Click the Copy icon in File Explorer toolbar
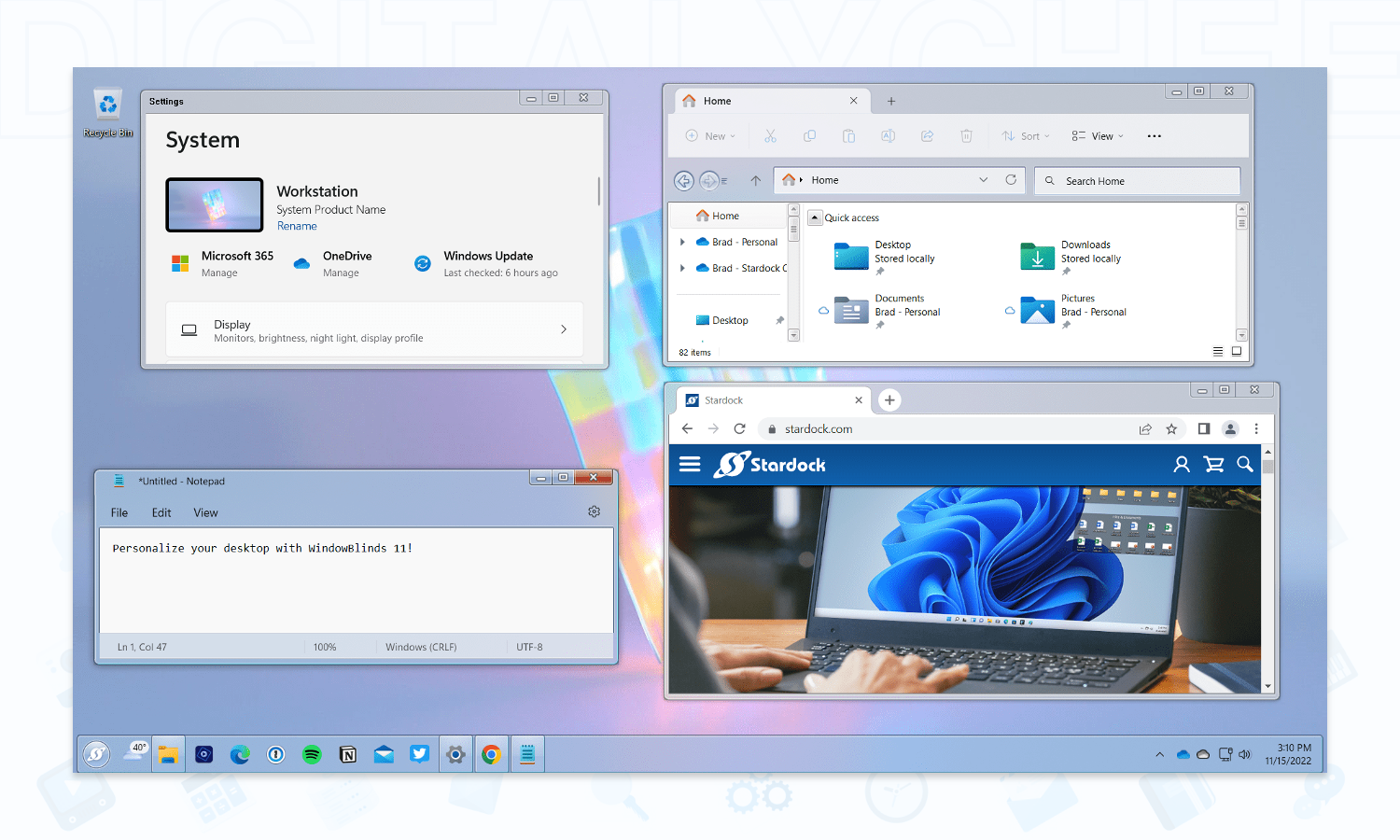 809,136
